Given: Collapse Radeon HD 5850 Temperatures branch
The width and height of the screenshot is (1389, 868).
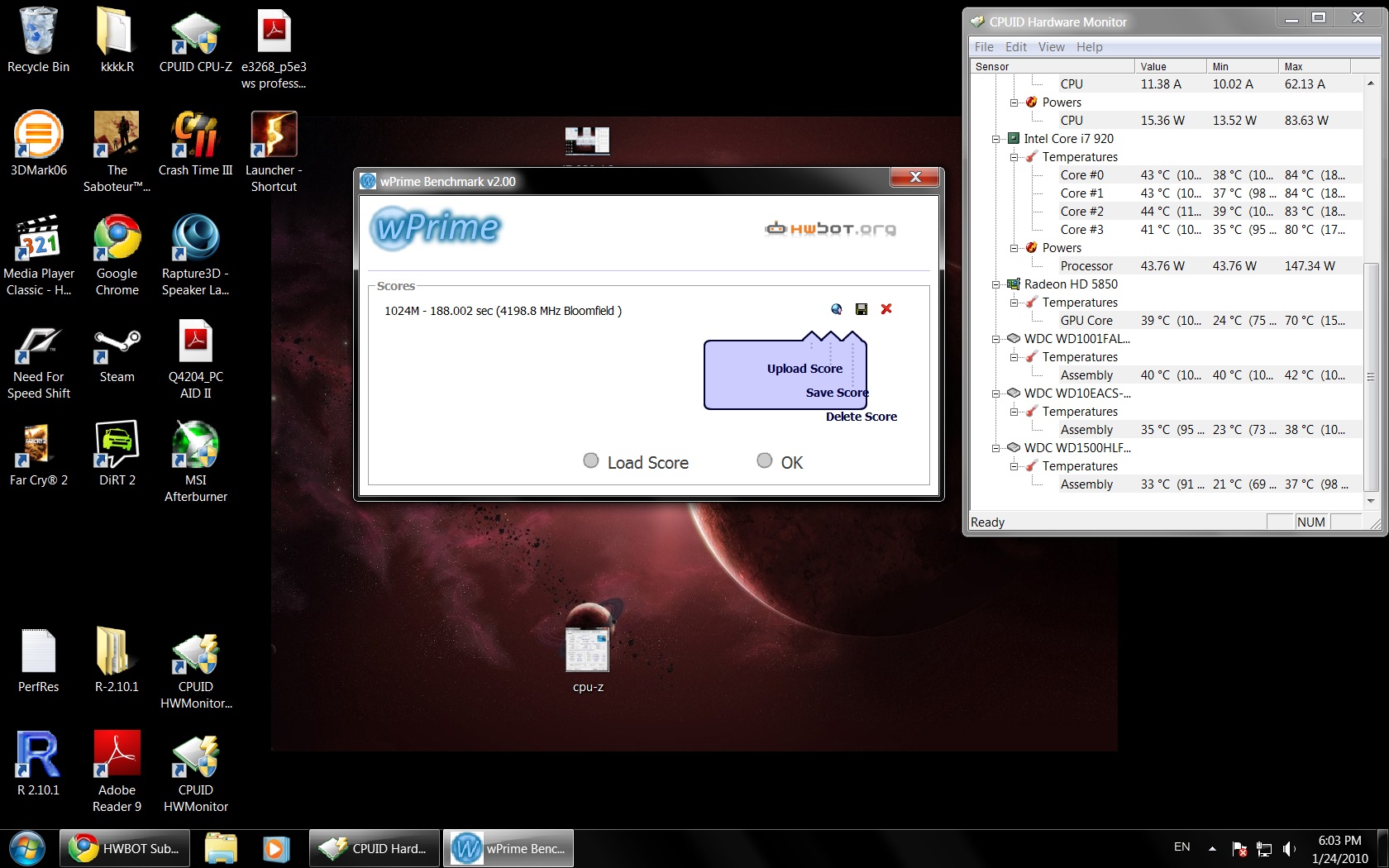Looking at the screenshot, I should coord(1014,303).
